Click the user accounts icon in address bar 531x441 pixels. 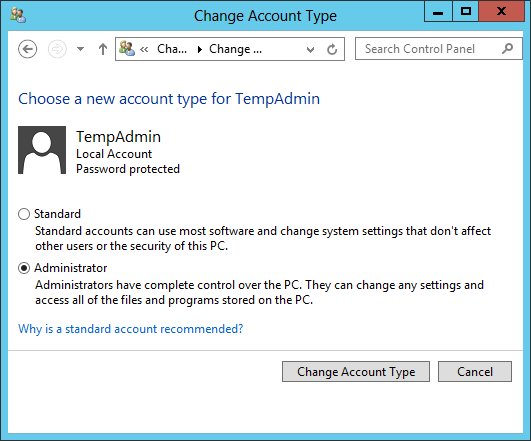(127, 49)
